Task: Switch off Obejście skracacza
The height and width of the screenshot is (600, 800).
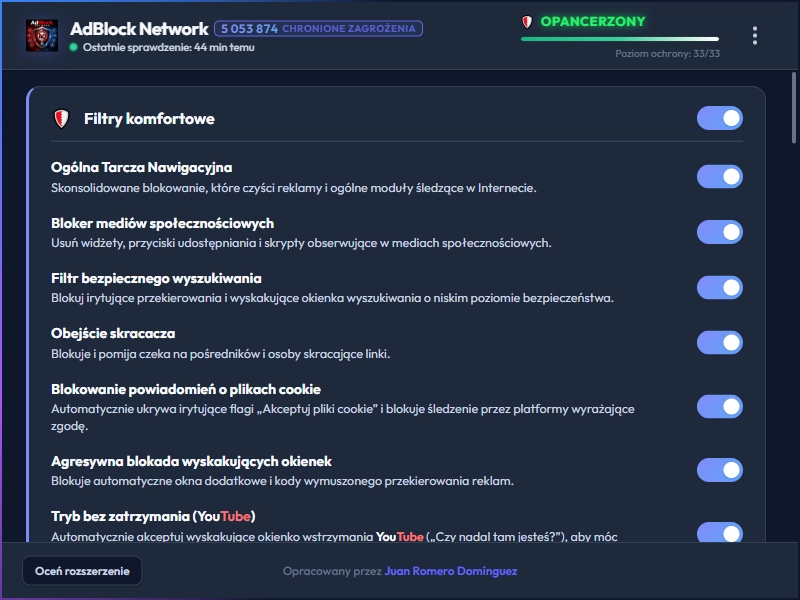Action: [719, 342]
